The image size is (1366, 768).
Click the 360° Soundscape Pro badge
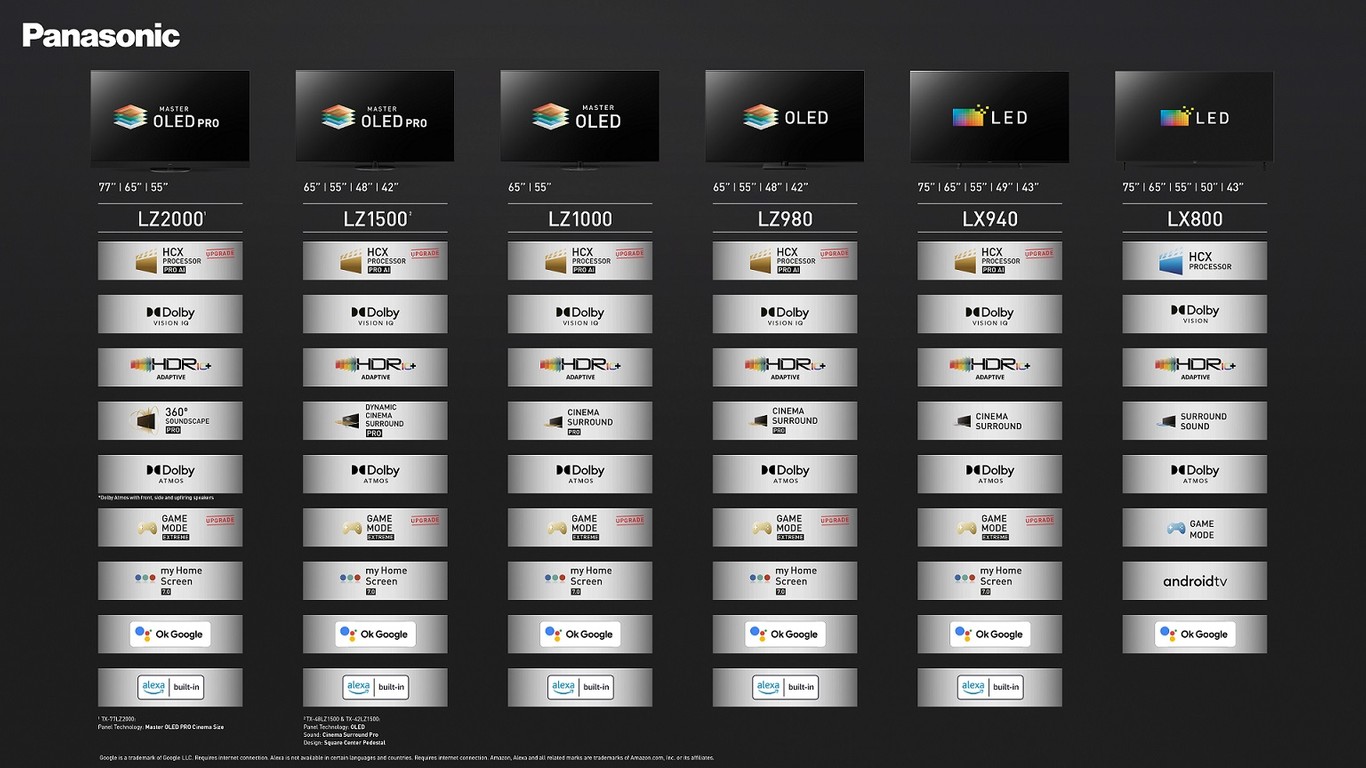tap(170, 421)
